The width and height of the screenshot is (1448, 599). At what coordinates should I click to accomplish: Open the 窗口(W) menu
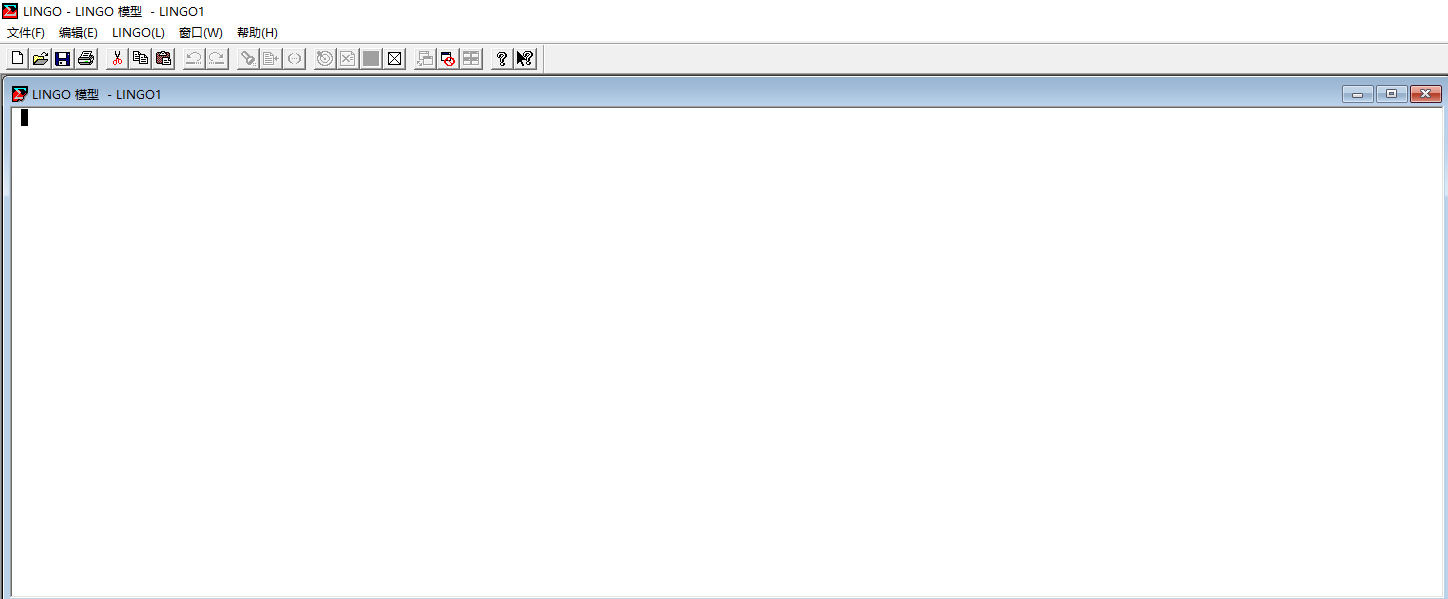pos(200,33)
